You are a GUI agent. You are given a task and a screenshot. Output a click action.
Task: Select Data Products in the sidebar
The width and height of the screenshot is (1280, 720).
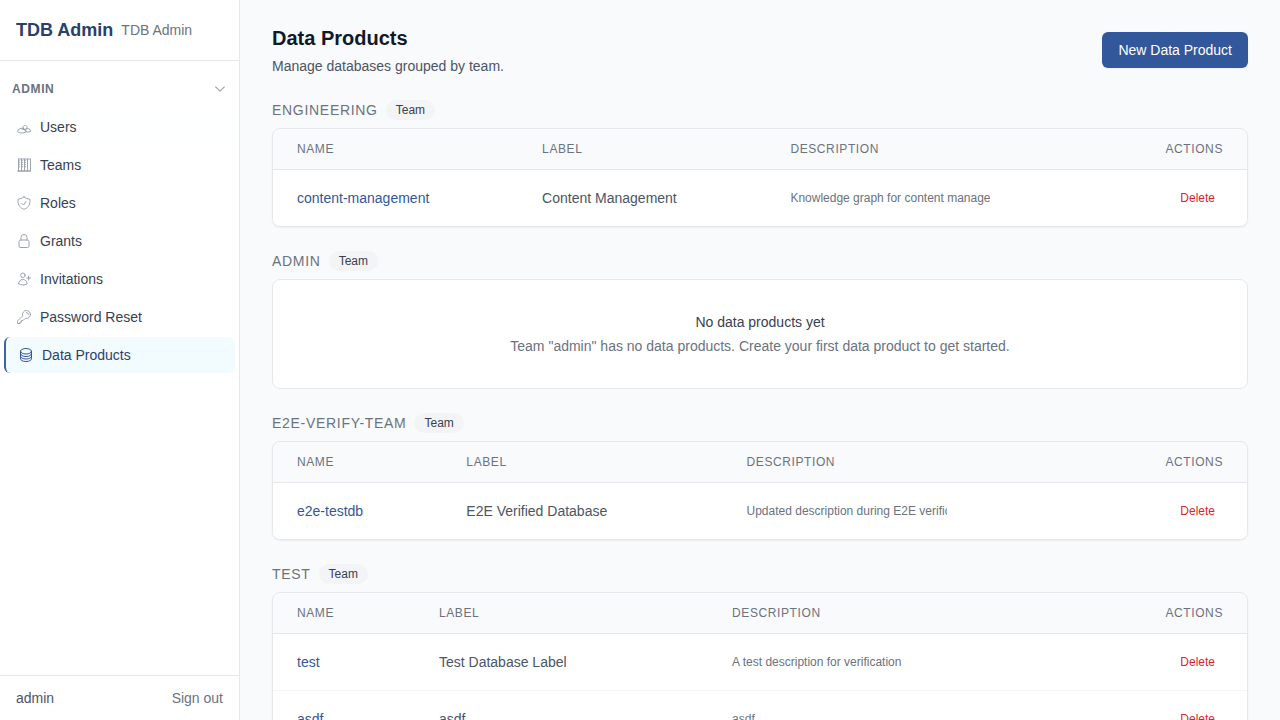pos(120,355)
